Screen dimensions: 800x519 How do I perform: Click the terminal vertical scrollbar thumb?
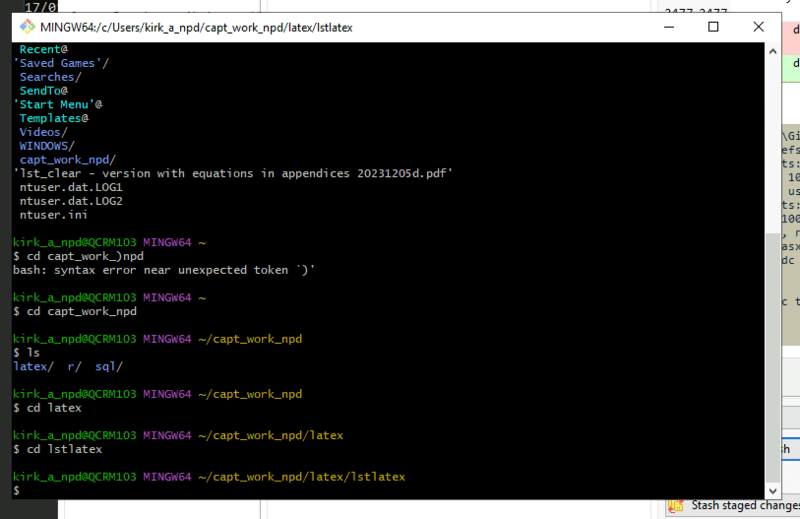(x=772, y=357)
